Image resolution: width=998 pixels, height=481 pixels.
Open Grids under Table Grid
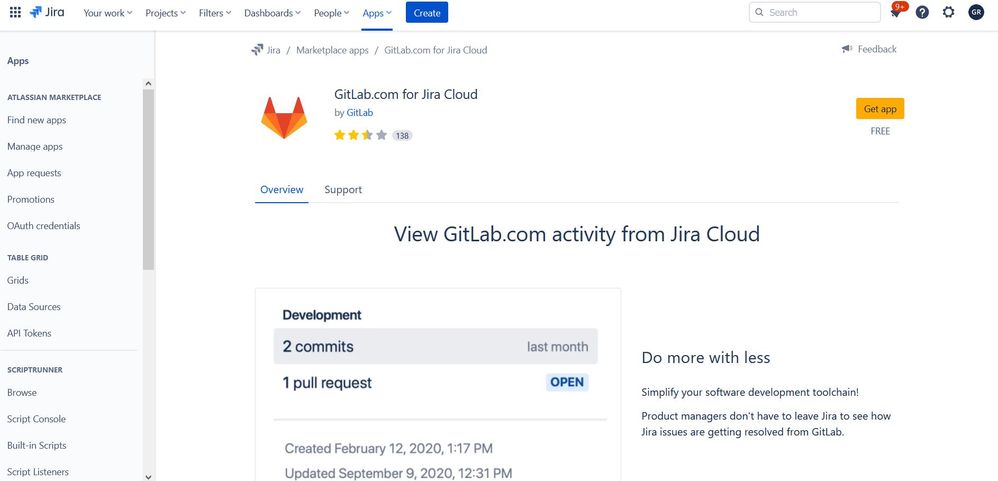(x=18, y=280)
